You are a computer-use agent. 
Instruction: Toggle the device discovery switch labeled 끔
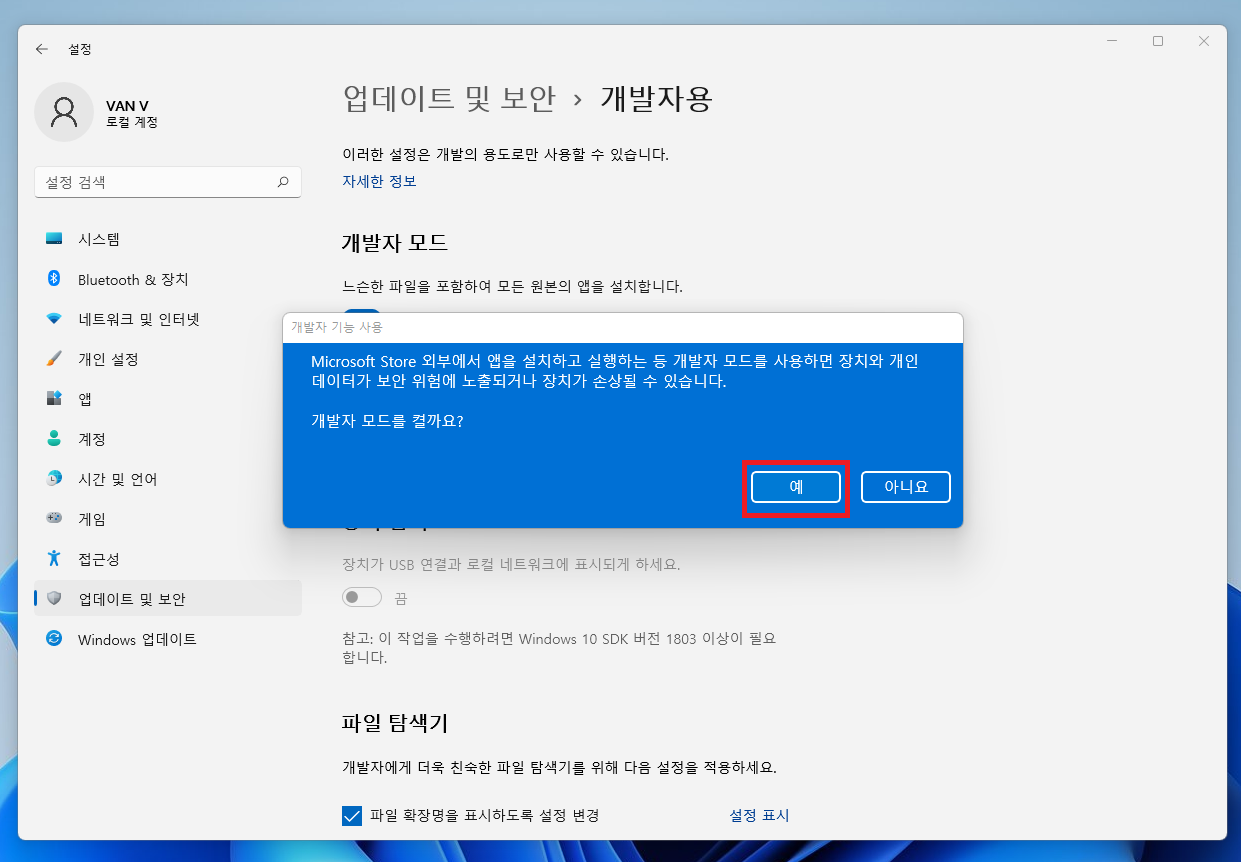coord(362,598)
